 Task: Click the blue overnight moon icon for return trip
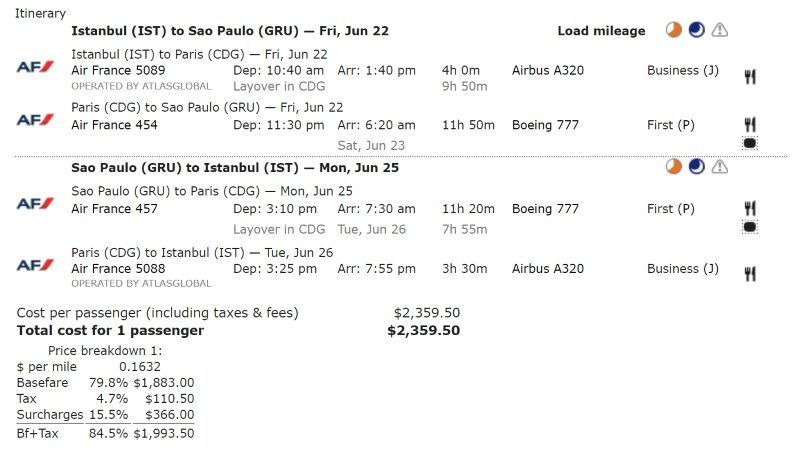click(697, 167)
